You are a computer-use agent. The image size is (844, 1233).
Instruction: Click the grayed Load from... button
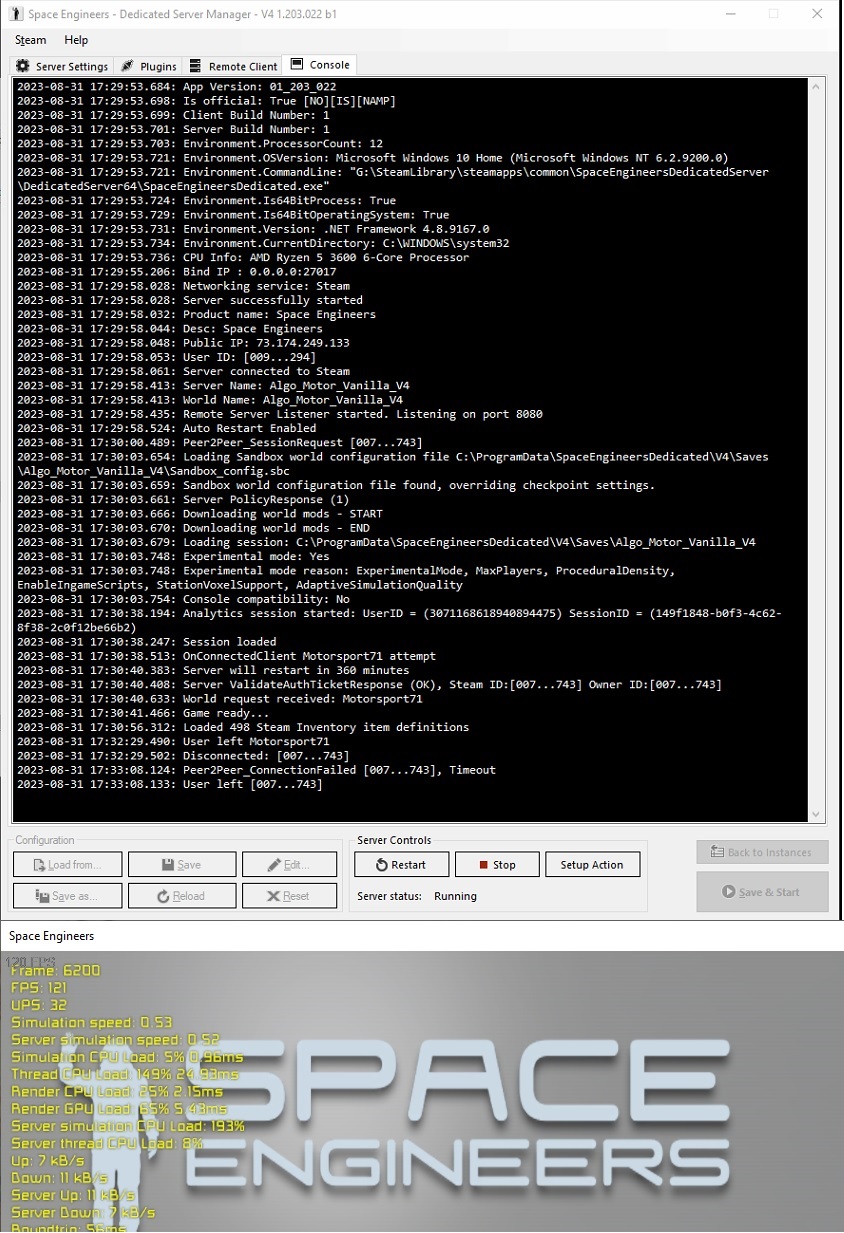(x=68, y=865)
